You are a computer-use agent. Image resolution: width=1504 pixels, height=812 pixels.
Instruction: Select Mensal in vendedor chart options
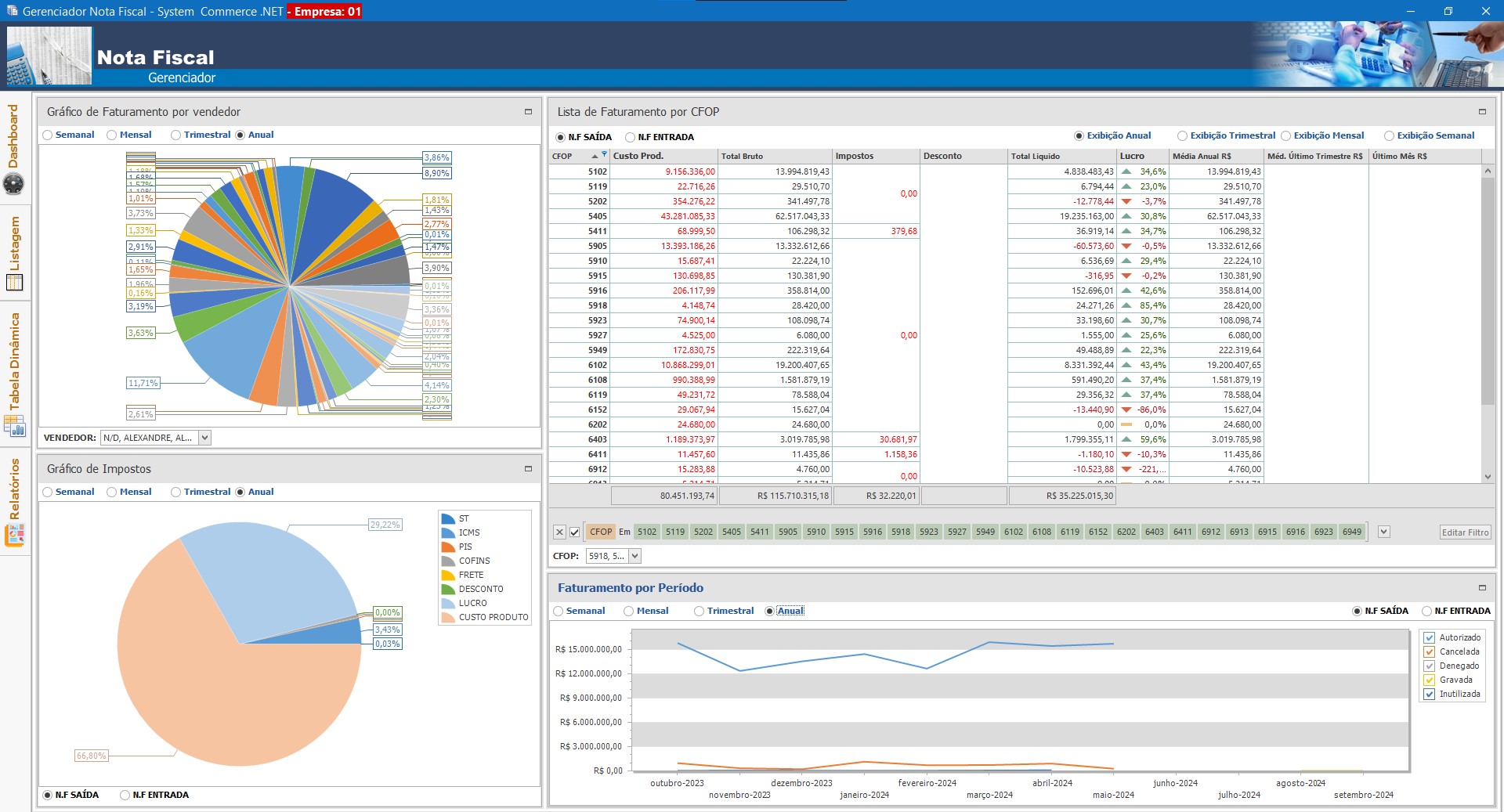click(x=112, y=135)
